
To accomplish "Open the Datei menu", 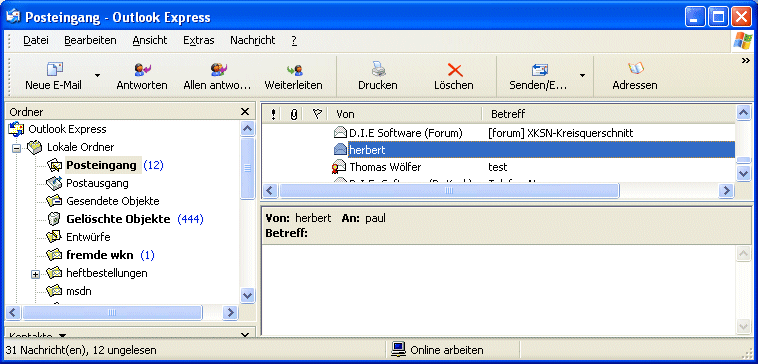I will [36, 41].
